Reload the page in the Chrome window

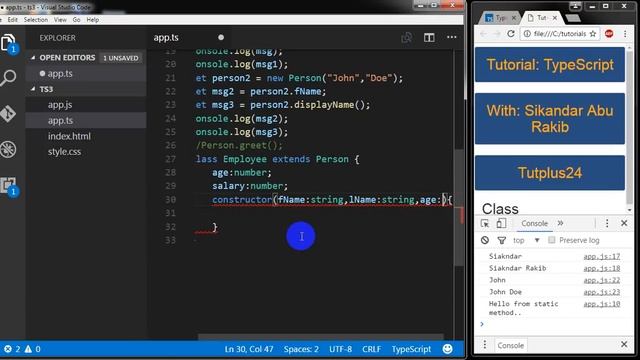click(511, 34)
